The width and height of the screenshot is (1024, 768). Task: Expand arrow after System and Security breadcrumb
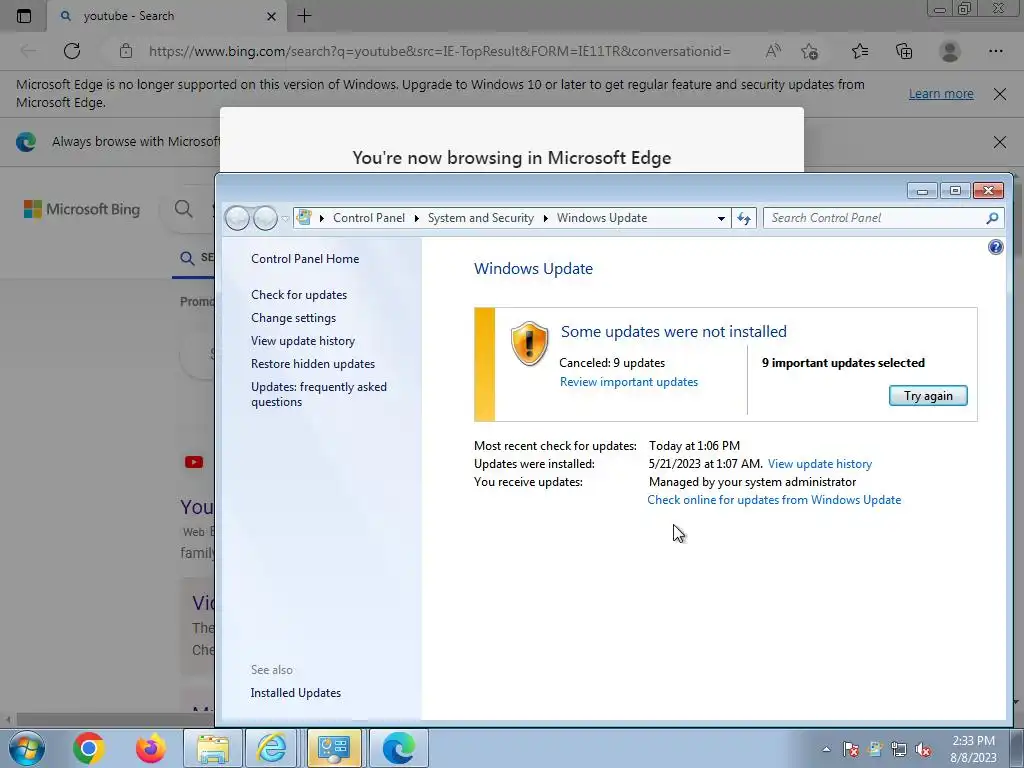545,218
